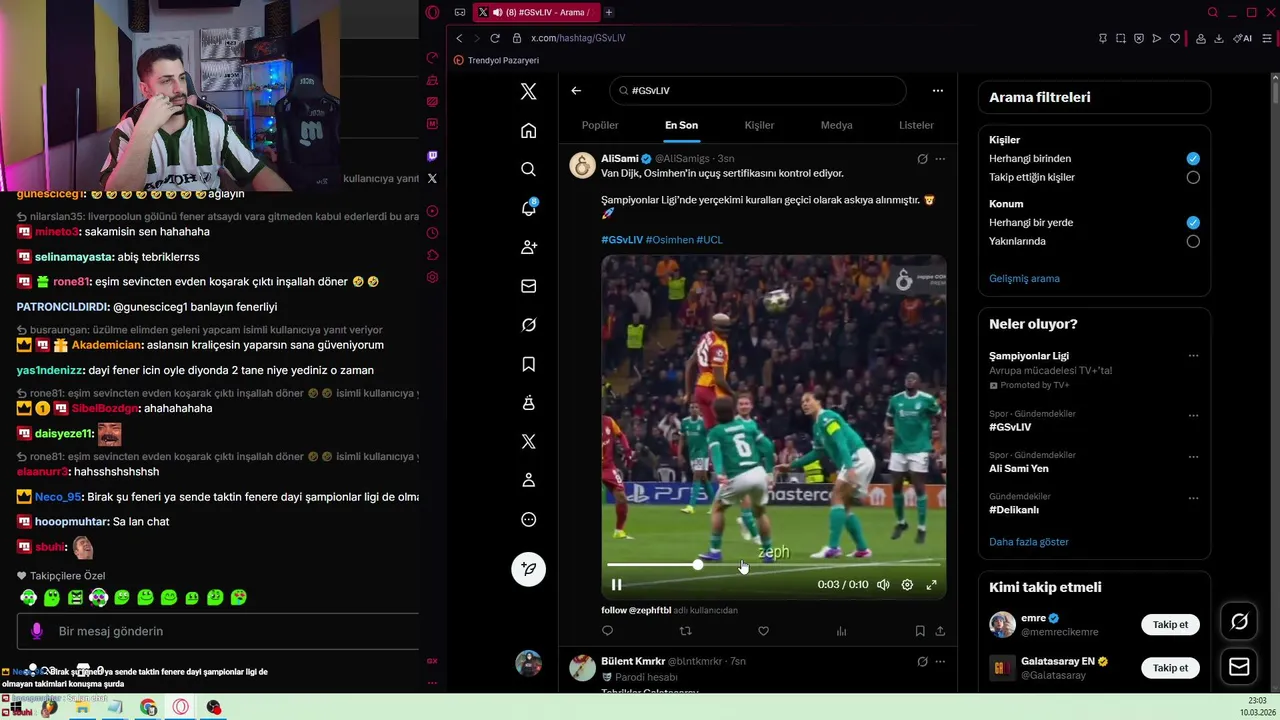The height and width of the screenshot is (720, 1280).
Task: Share AliSami's post
Action: click(x=940, y=631)
